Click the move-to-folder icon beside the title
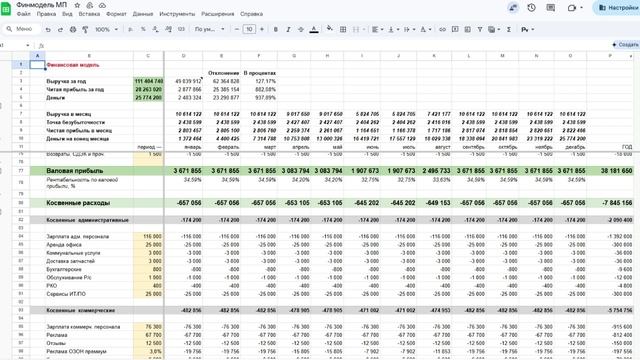The height and width of the screenshot is (360, 640). pyautogui.click(x=90, y=5)
